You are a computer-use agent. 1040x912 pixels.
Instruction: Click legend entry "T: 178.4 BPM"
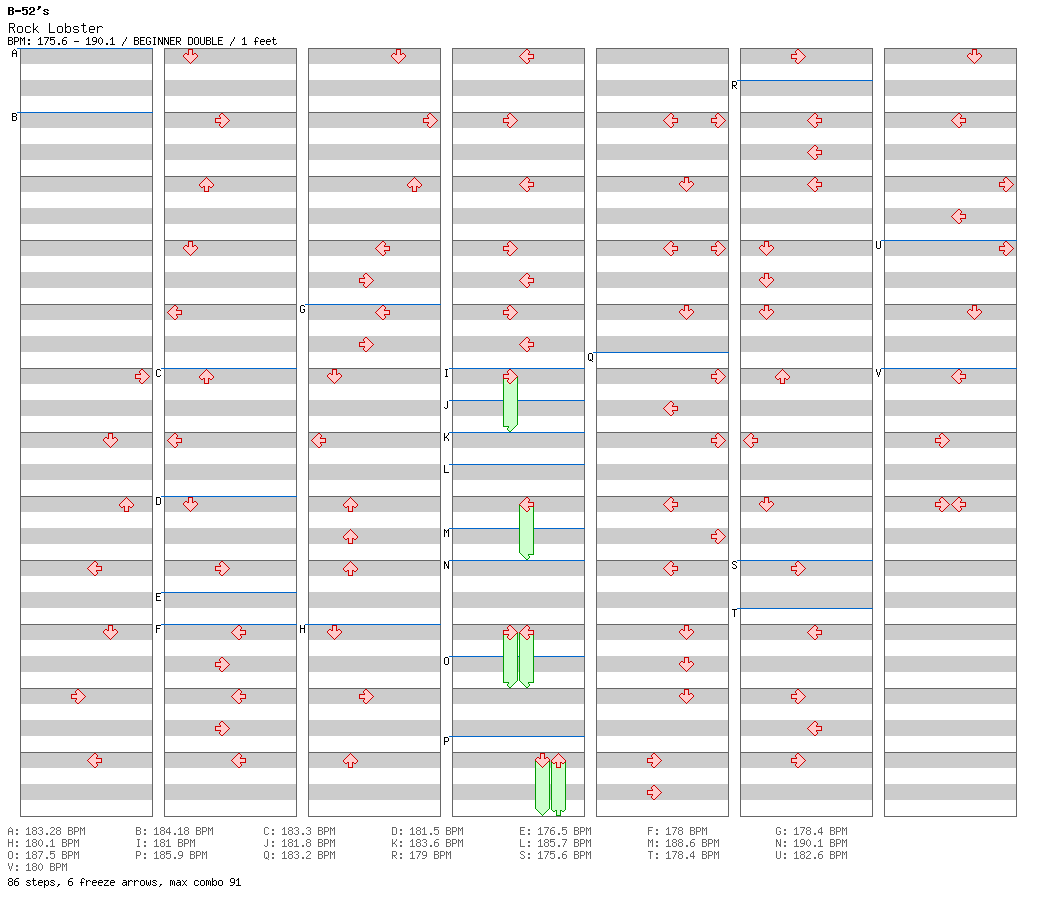tap(683, 856)
